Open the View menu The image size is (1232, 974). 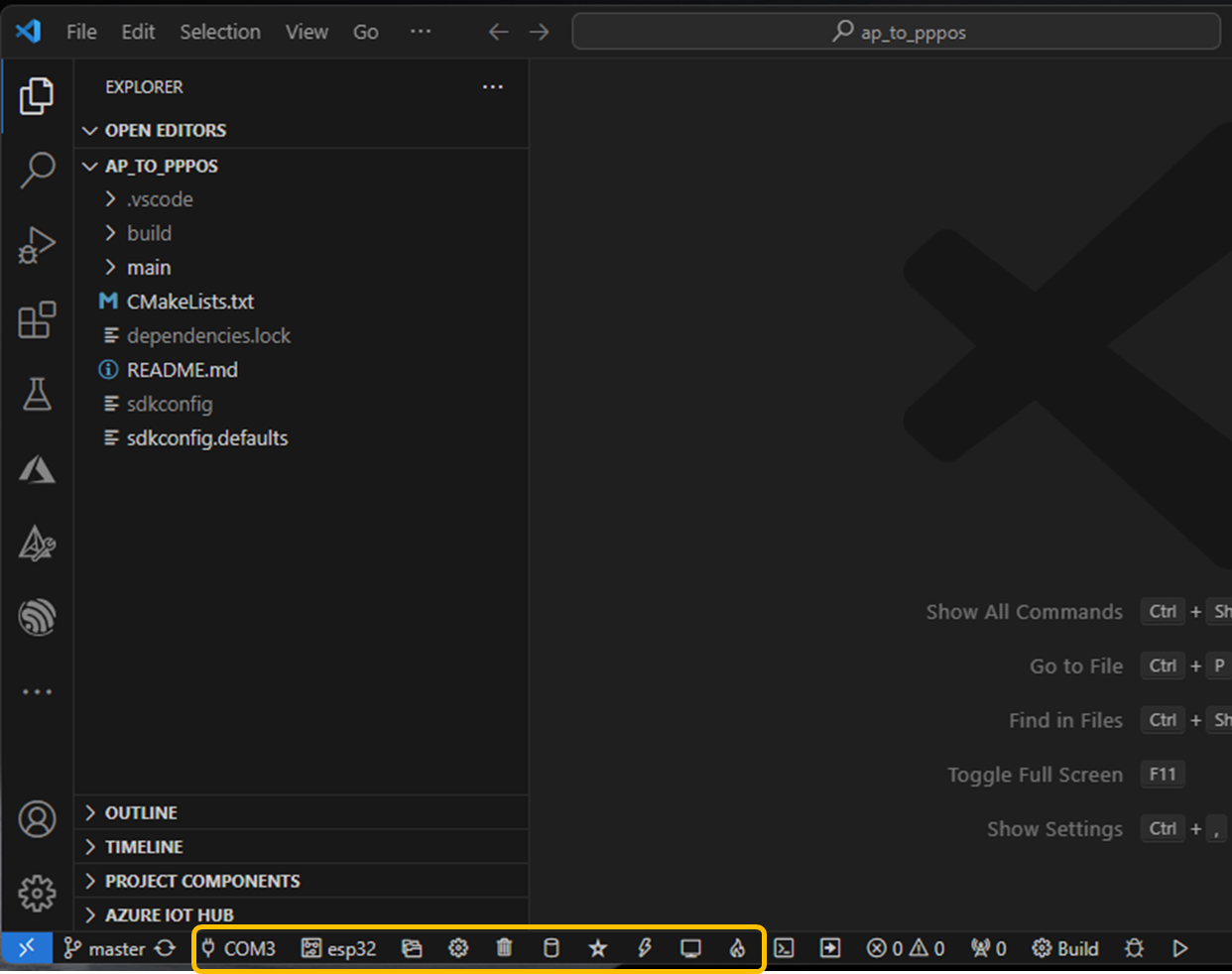click(307, 32)
